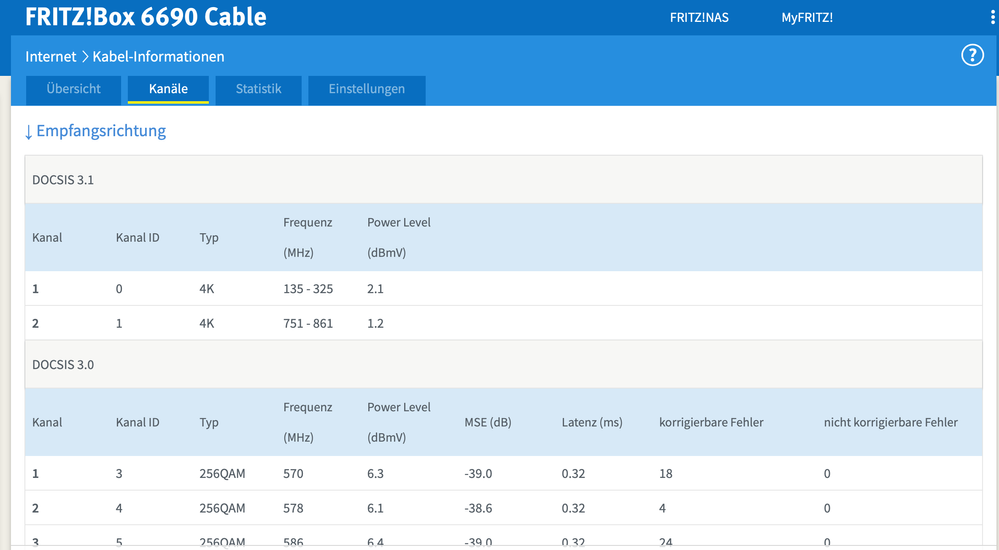The height and width of the screenshot is (550, 999).
Task: Click the DOCSIS 3.1 section header
Action: [x=63, y=180]
